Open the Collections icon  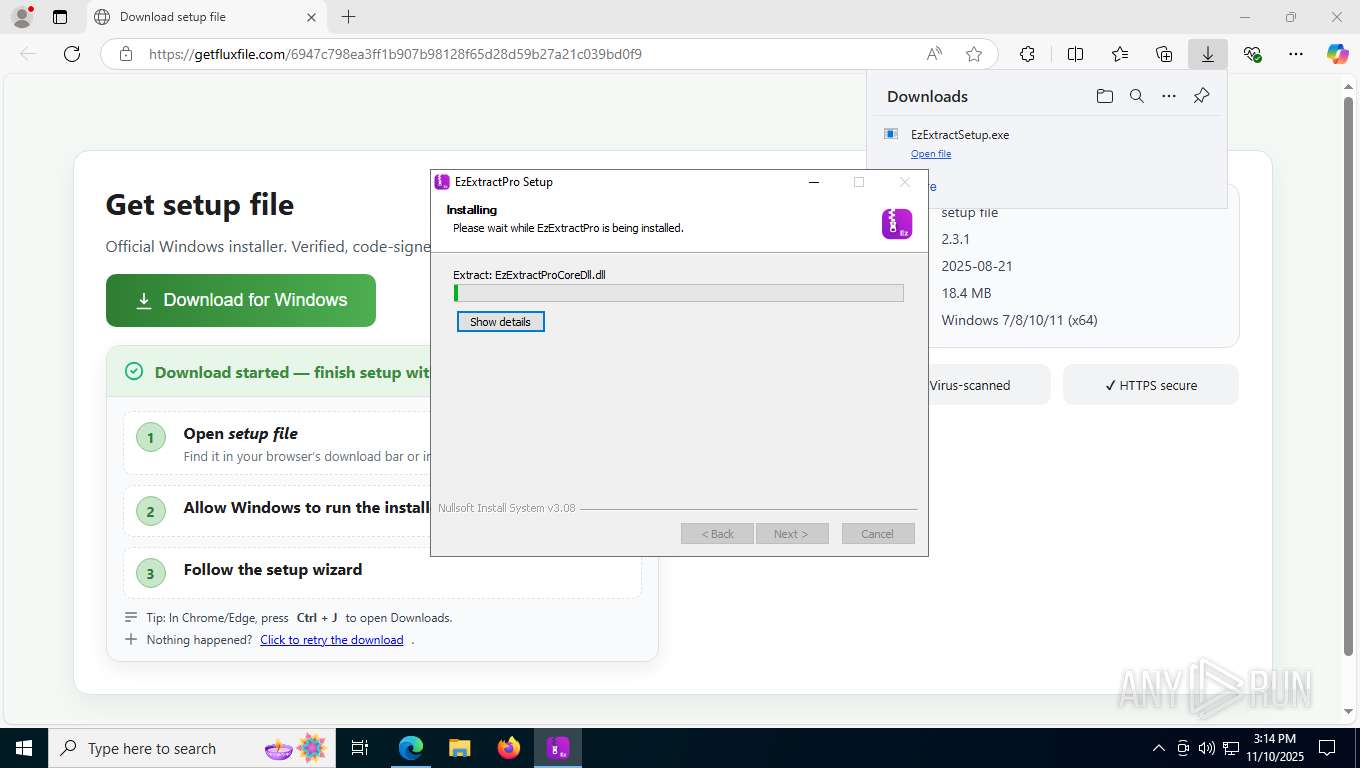[x=1164, y=54]
